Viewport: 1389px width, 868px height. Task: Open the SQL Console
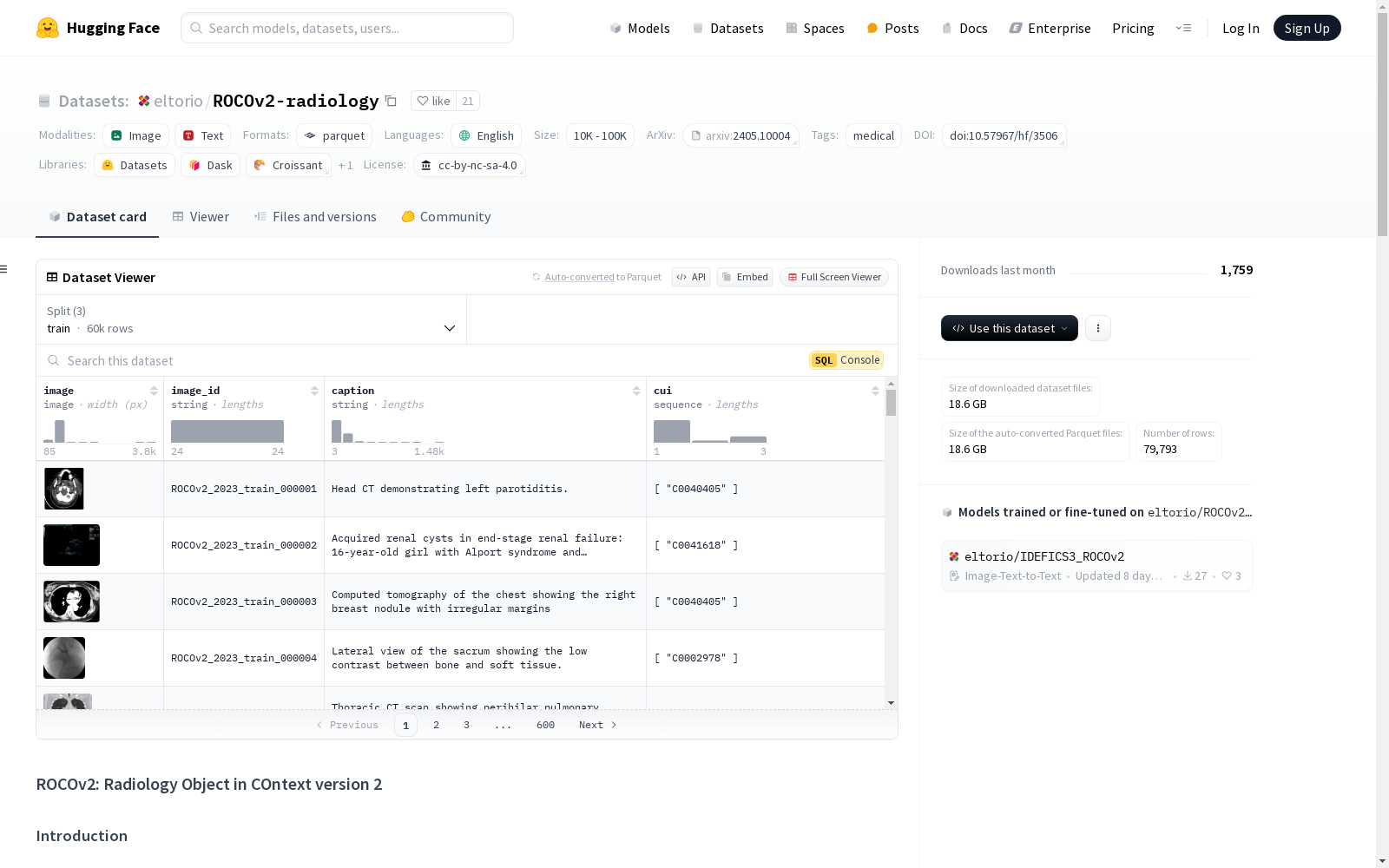(x=846, y=360)
